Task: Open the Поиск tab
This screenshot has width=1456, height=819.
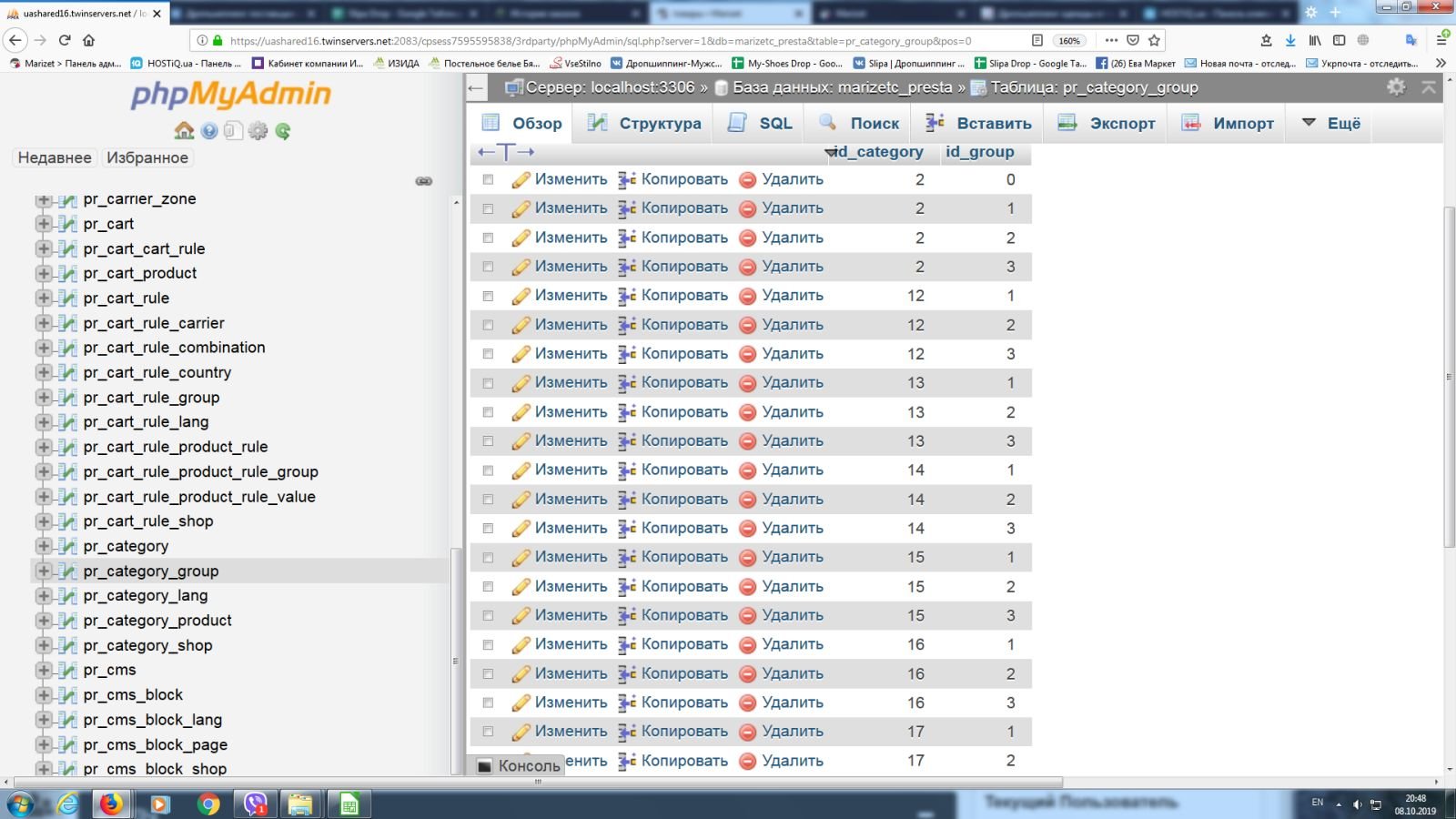Action: click(x=859, y=124)
